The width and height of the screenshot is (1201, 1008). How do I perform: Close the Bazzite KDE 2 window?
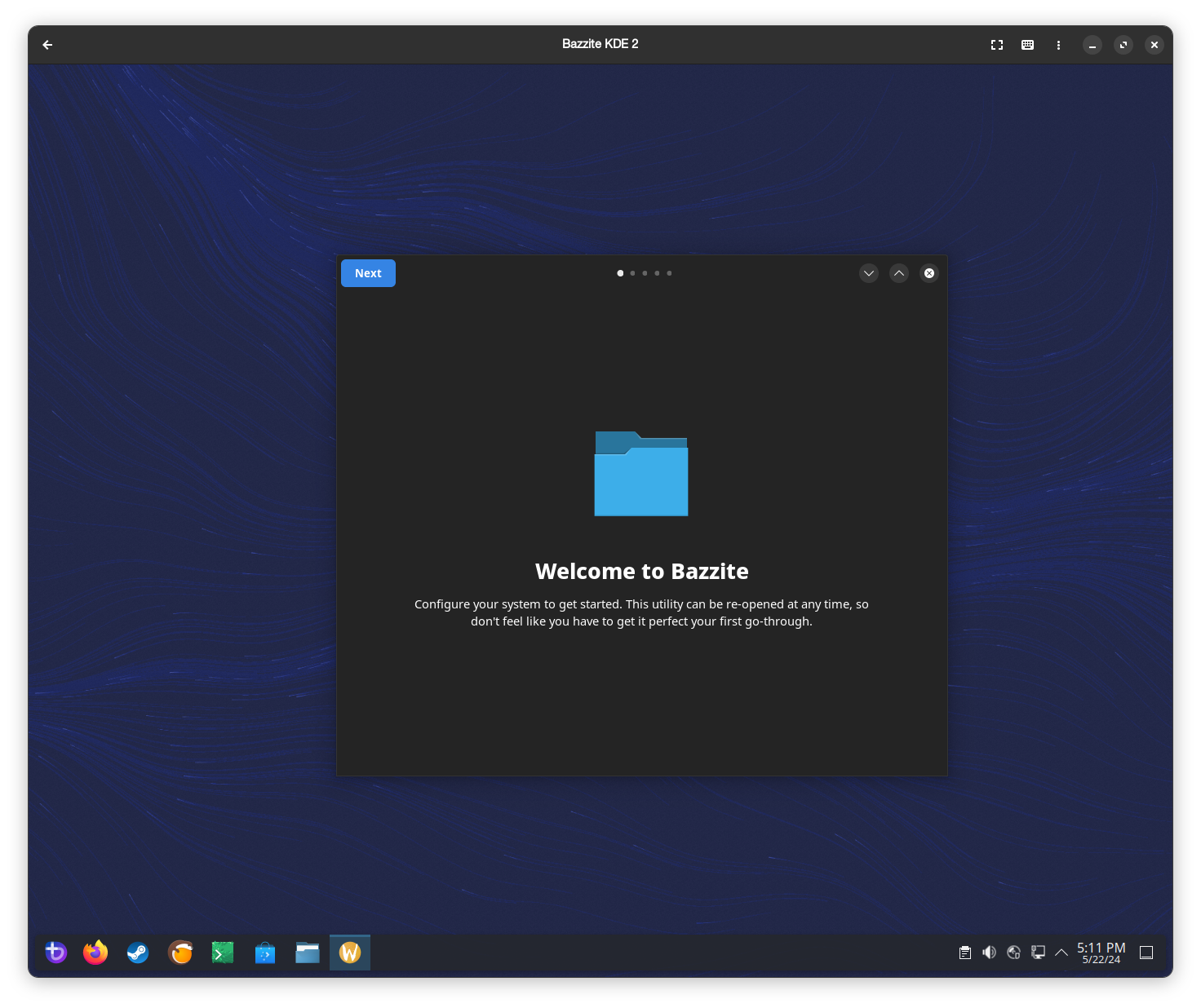[x=1154, y=45]
